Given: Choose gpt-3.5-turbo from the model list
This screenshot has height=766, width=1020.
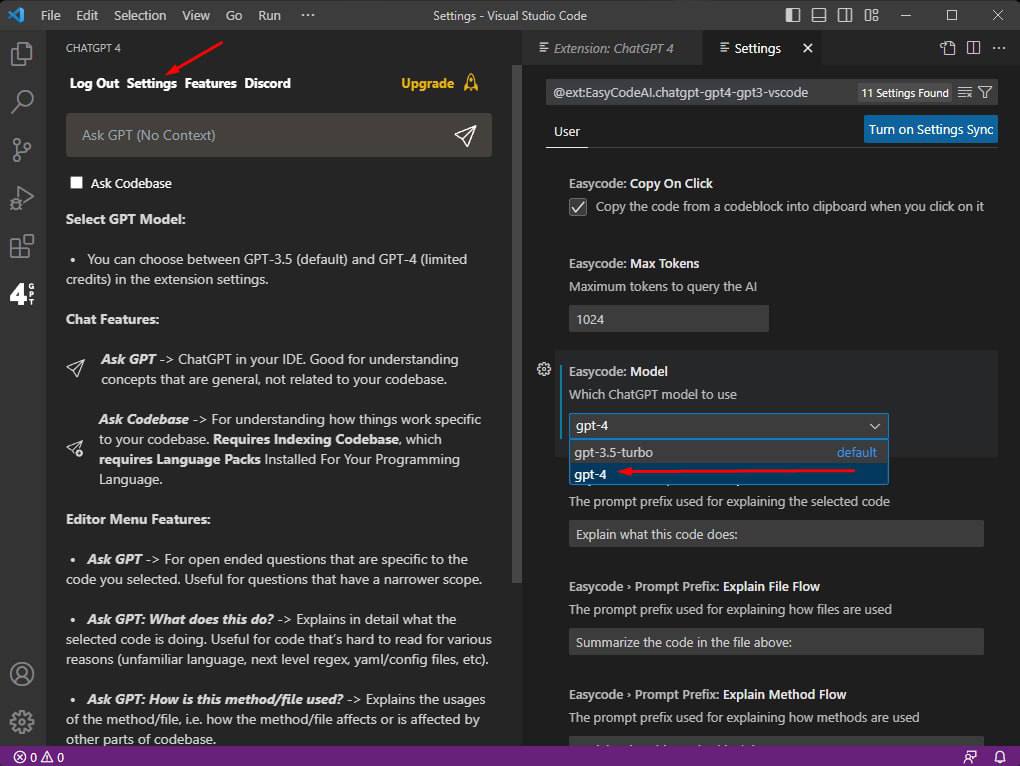Looking at the screenshot, I should [x=729, y=452].
